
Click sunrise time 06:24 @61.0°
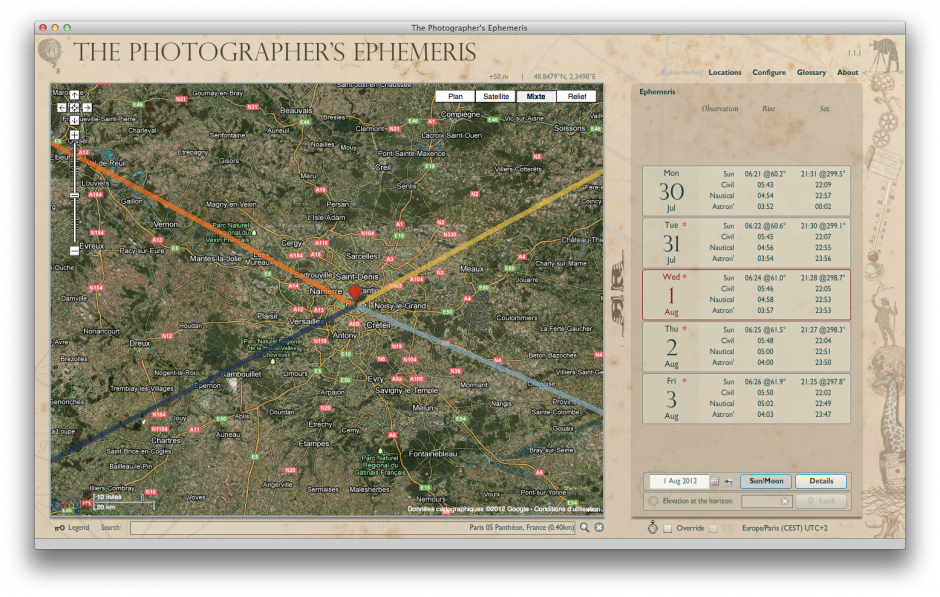click(765, 278)
